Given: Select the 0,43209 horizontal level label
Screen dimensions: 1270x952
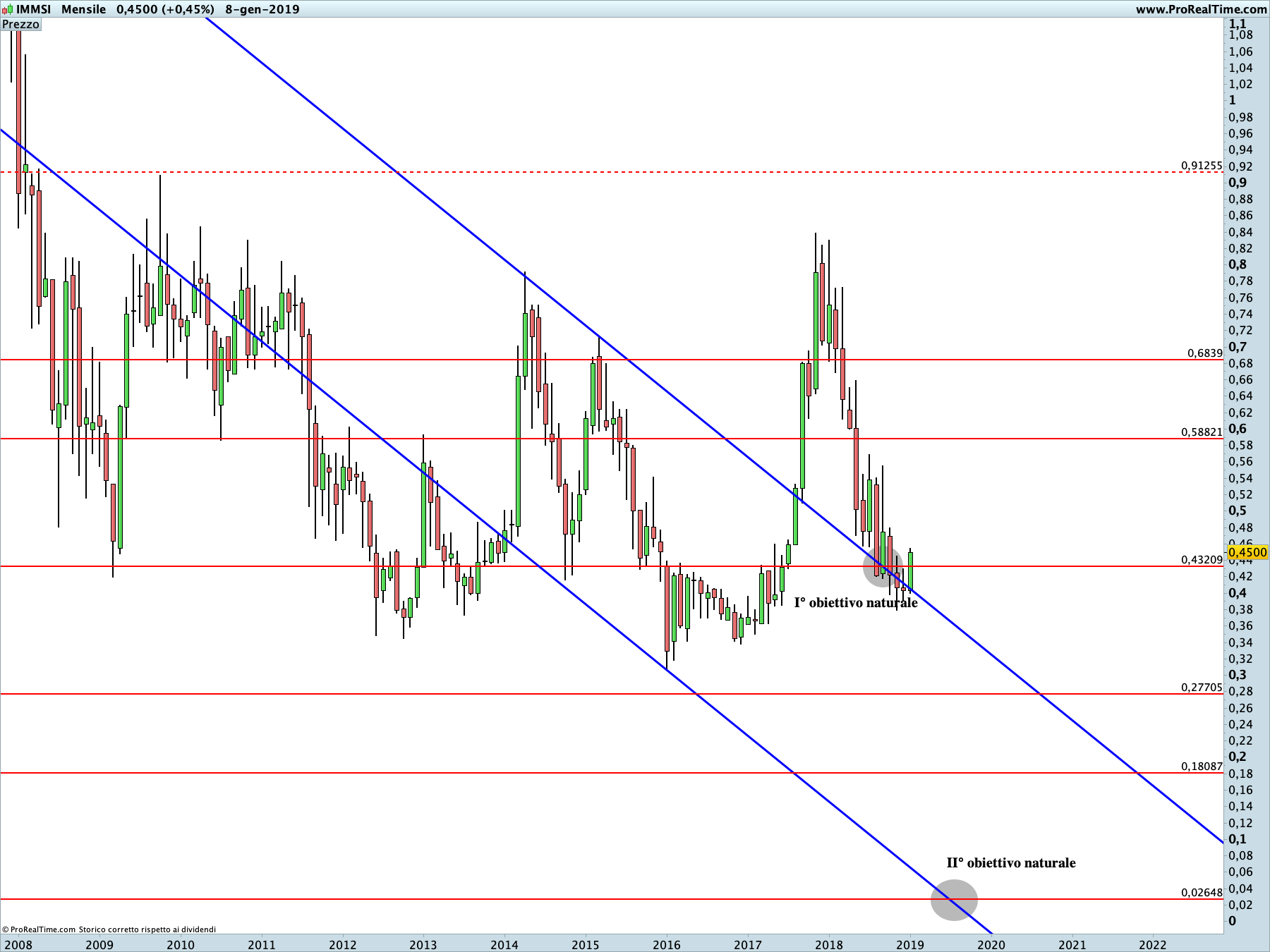Looking at the screenshot, I should point(1202,559).
